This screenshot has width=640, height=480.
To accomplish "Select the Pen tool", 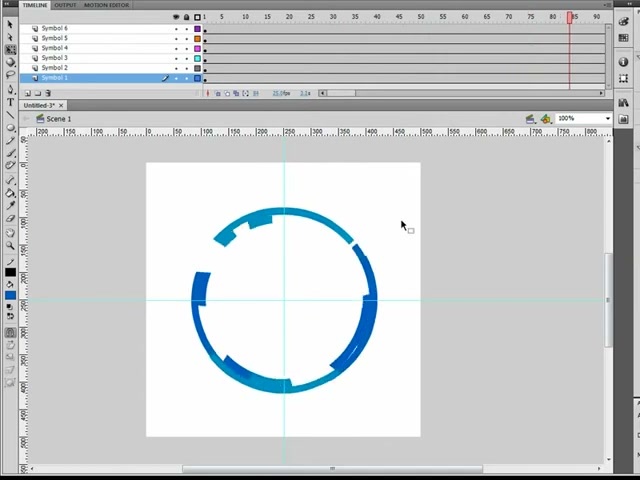I will click(10, 89).
